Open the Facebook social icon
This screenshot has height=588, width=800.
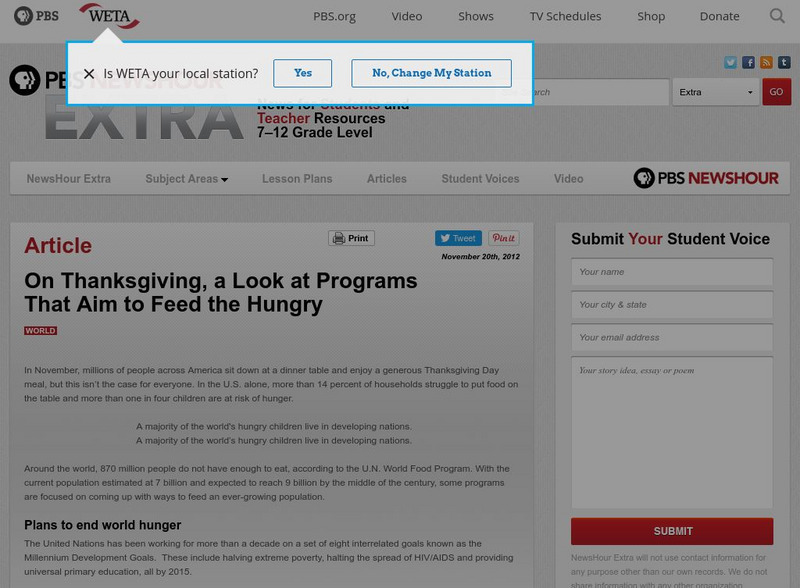coord(748,62)
